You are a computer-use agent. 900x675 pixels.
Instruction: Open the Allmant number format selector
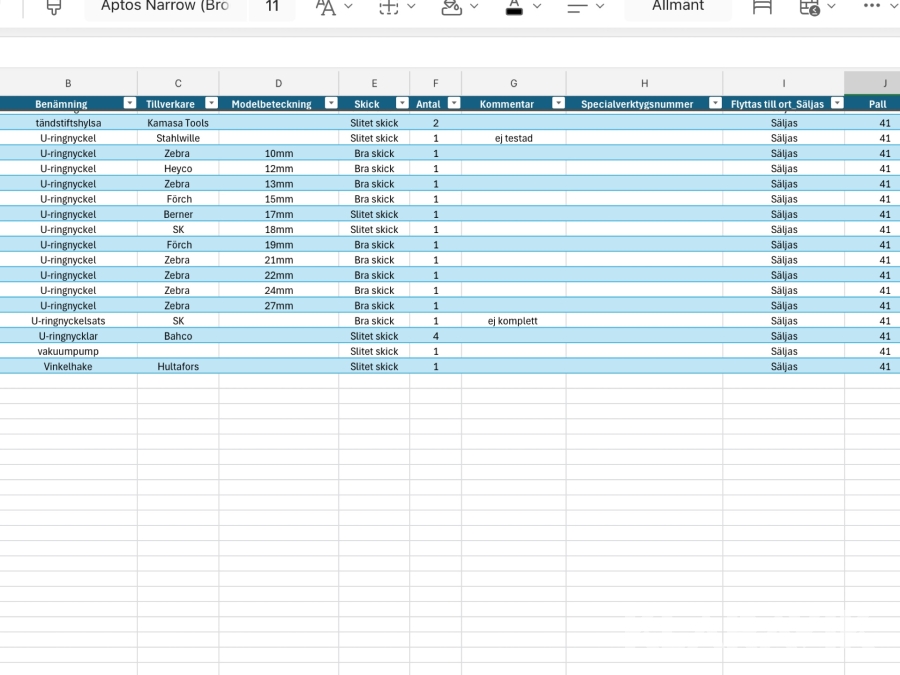[678, 7]
